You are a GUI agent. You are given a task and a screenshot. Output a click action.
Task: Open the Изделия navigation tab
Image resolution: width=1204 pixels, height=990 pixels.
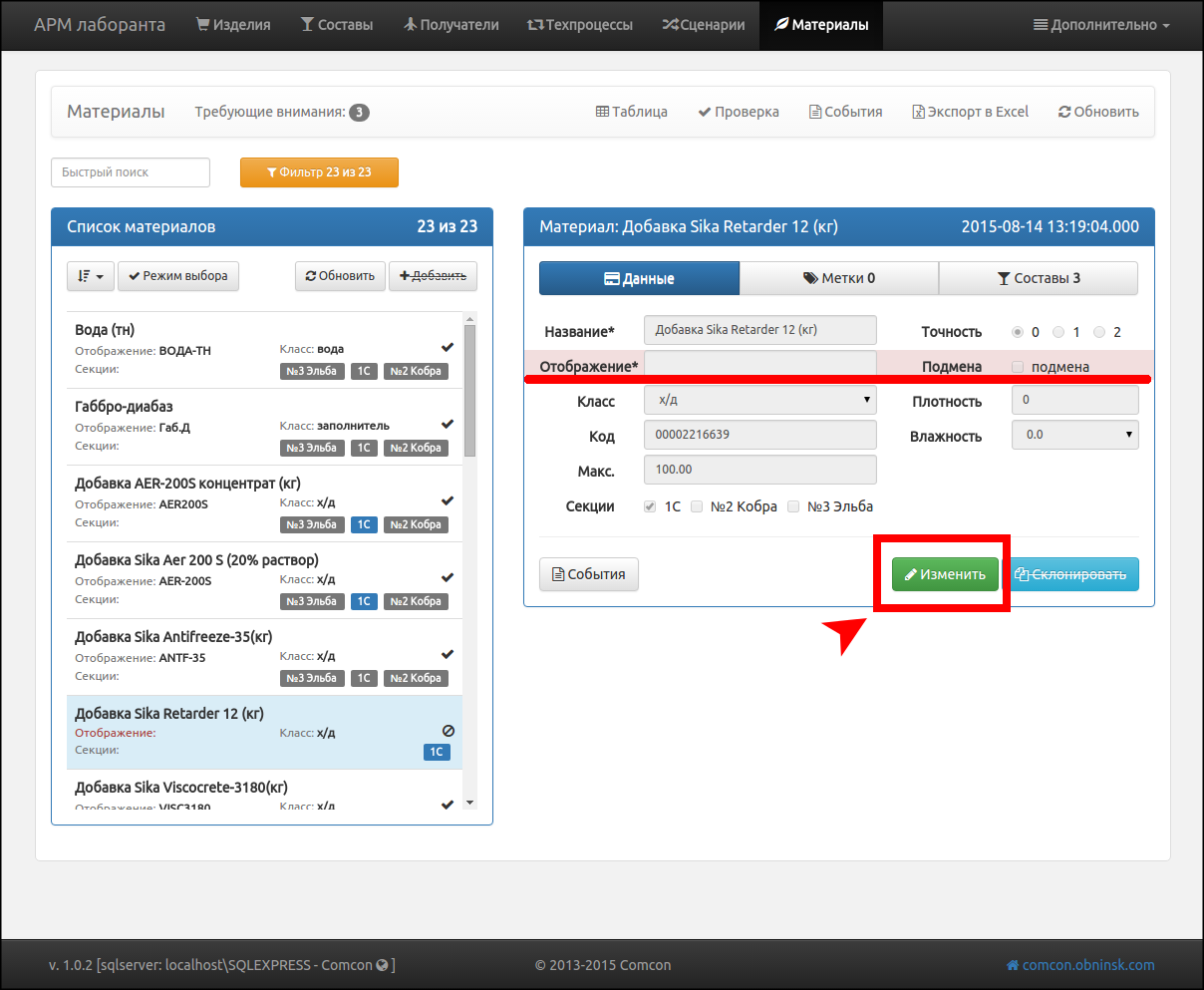pyautogui.click(x=233, y=25)
